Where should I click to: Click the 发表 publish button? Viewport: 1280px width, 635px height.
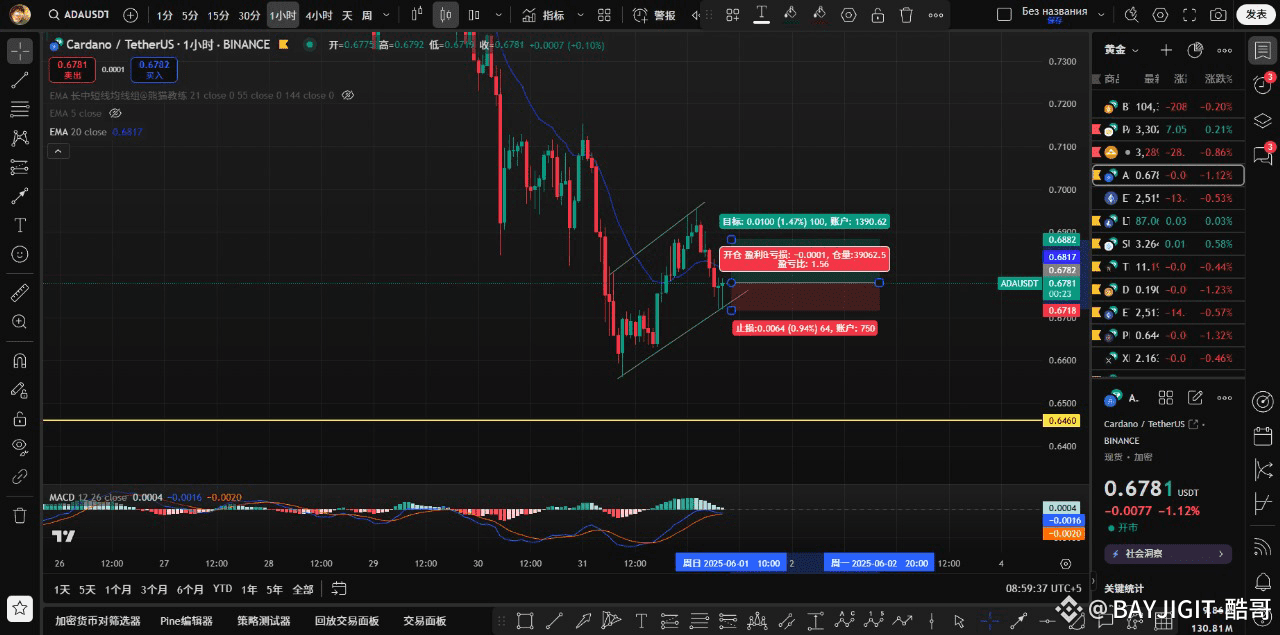(x=1255, y=15)
